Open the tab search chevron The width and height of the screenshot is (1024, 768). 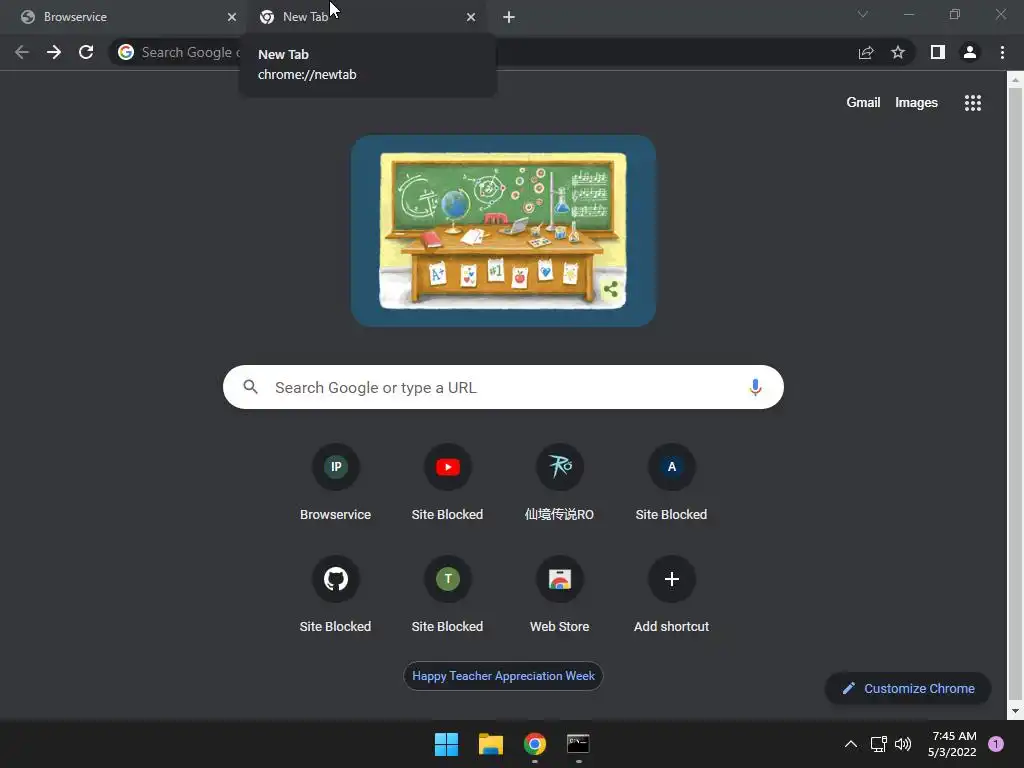tap(863, 14)
